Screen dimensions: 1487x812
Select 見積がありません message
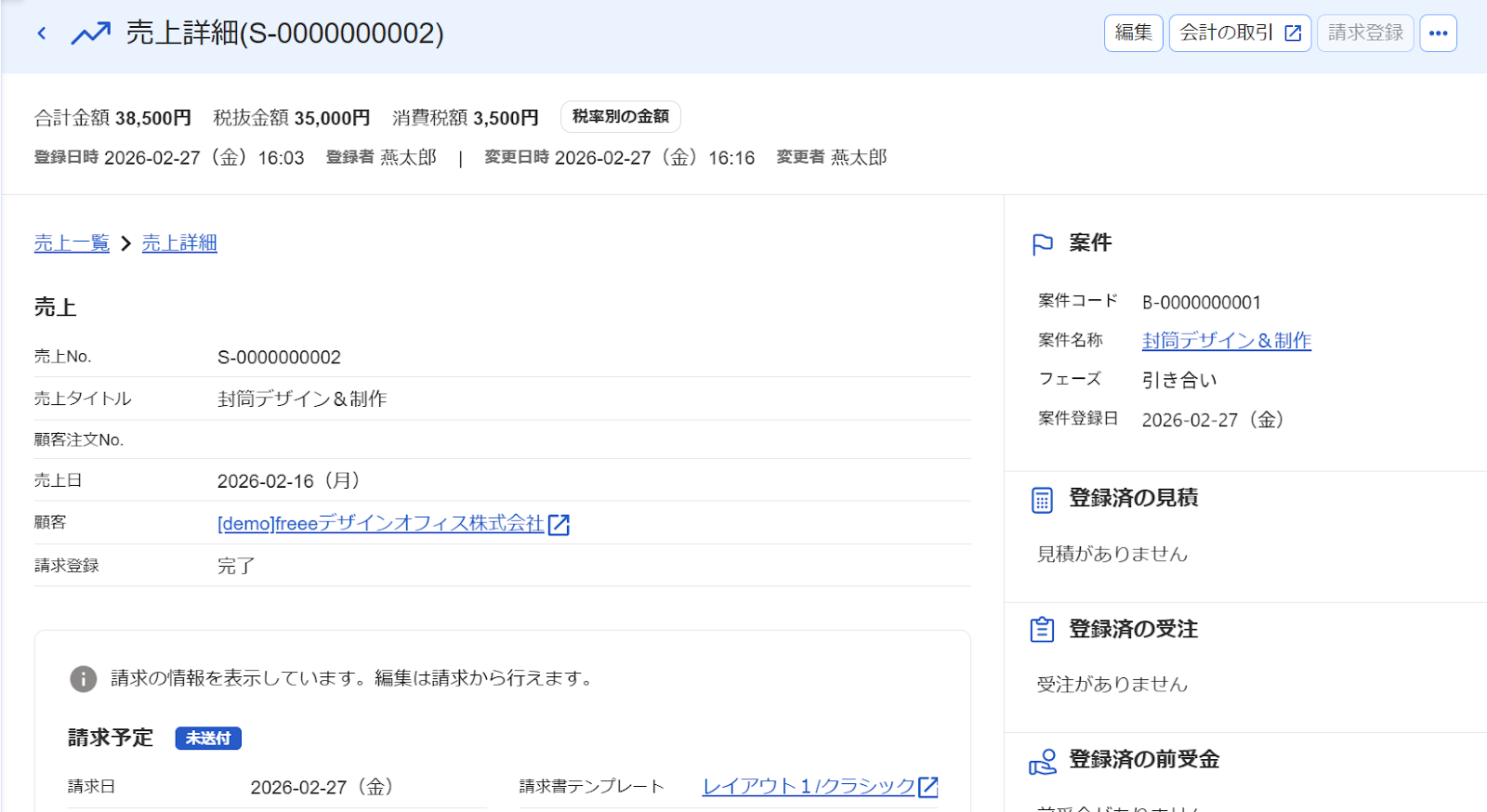point(1112,555)
